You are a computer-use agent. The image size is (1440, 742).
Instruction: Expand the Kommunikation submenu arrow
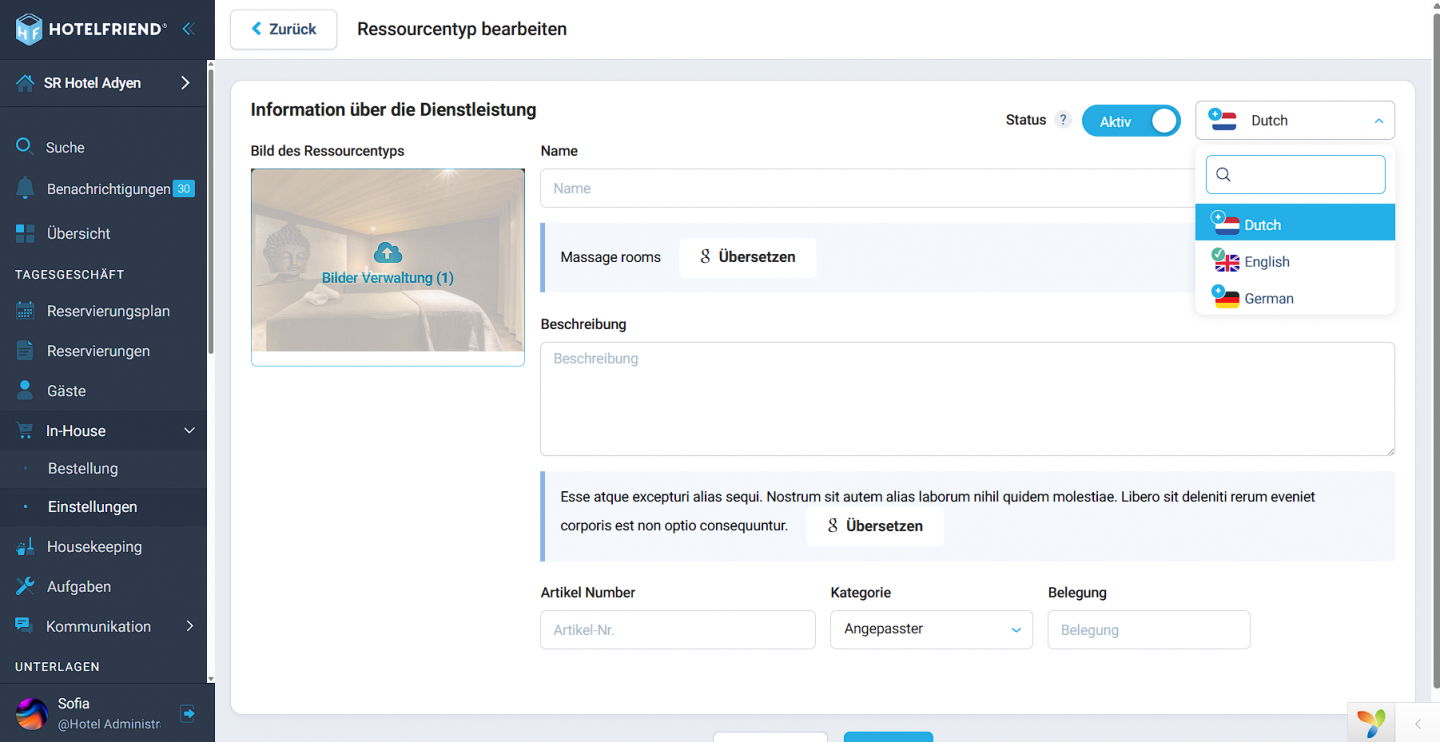[x=189, y=626]
